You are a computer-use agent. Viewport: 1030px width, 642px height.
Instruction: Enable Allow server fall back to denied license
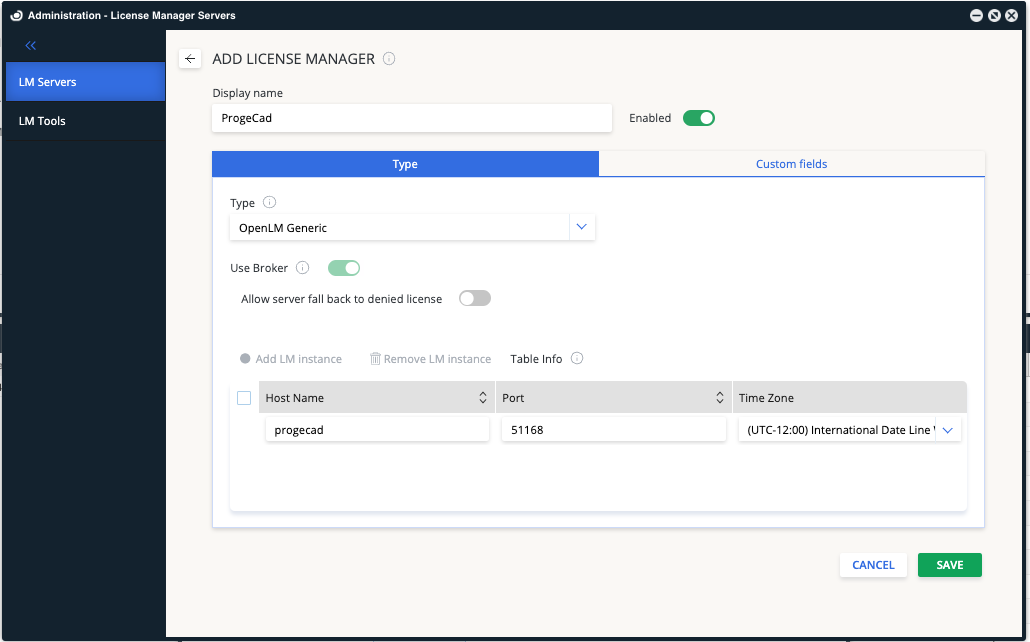[474, 297]
